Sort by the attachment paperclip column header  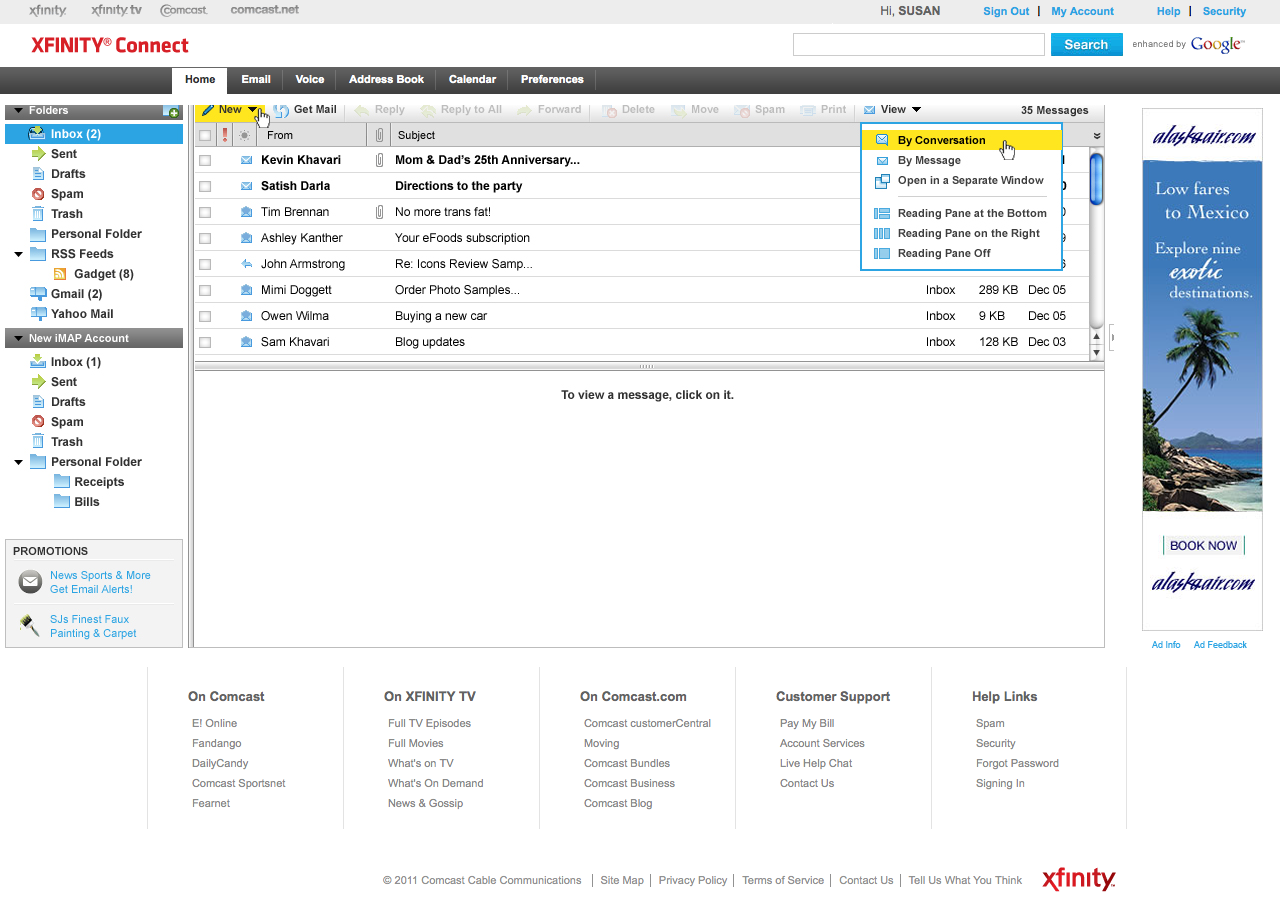click(379, 135)
